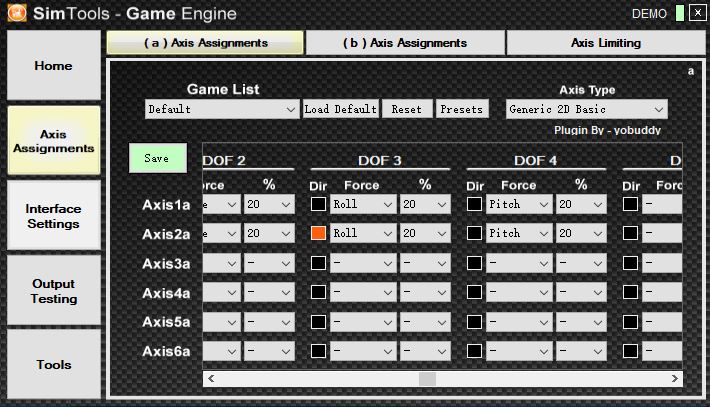710x407 pixels.
Task: Click the green Save button
Action: pyautogui.click(x=158, y=158)
